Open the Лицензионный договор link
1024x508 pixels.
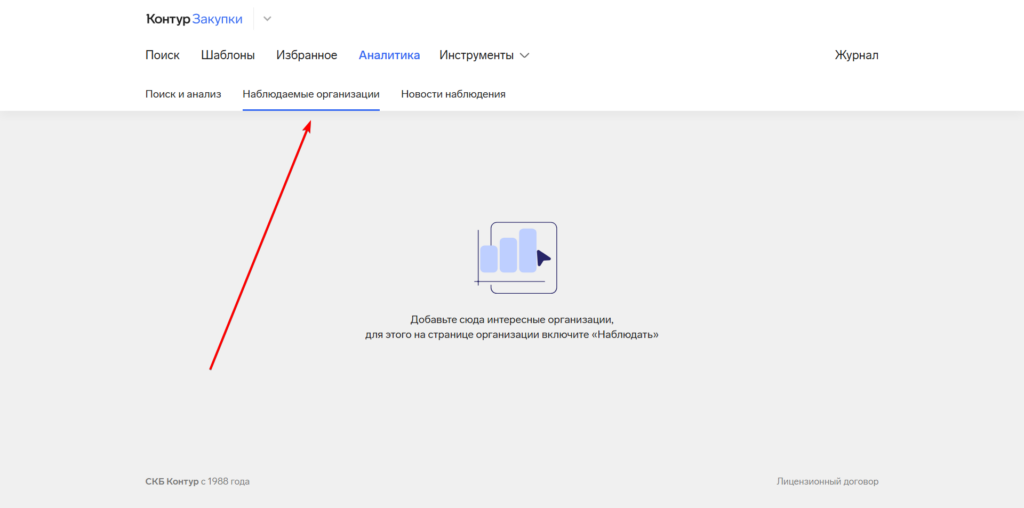827,481
